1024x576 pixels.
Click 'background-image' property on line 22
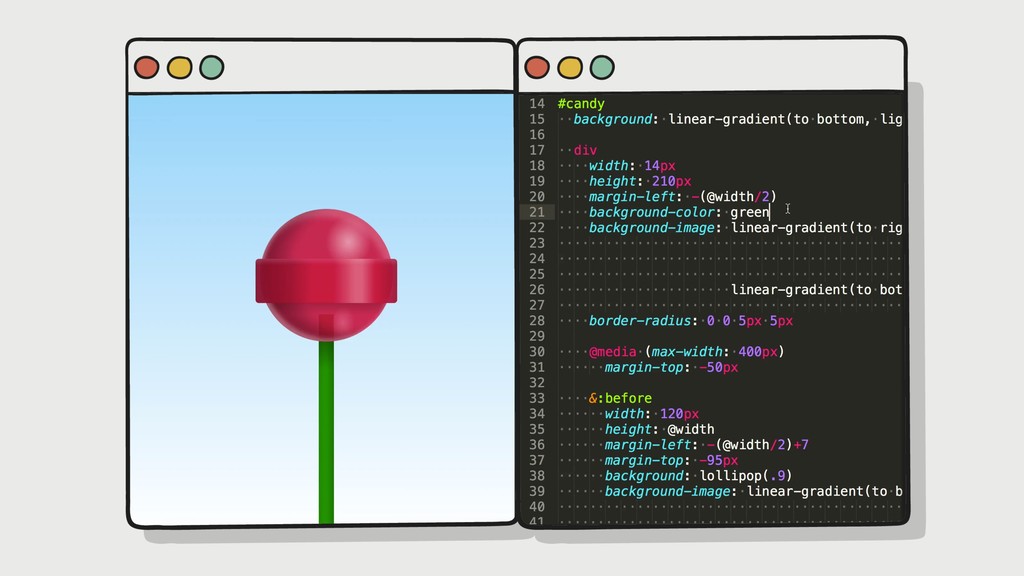[652, 227]
